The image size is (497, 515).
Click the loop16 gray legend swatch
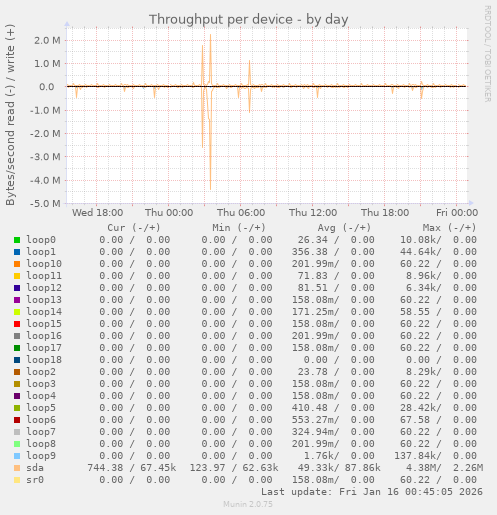click(17, 336)
